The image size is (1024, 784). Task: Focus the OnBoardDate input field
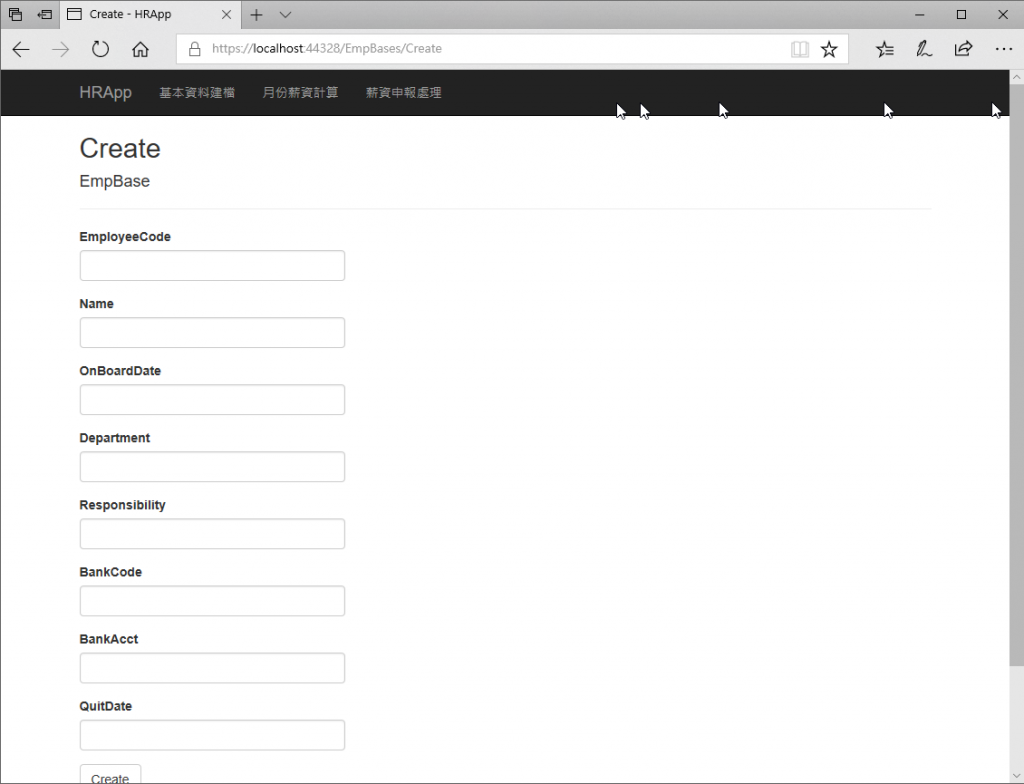point(212,400)
